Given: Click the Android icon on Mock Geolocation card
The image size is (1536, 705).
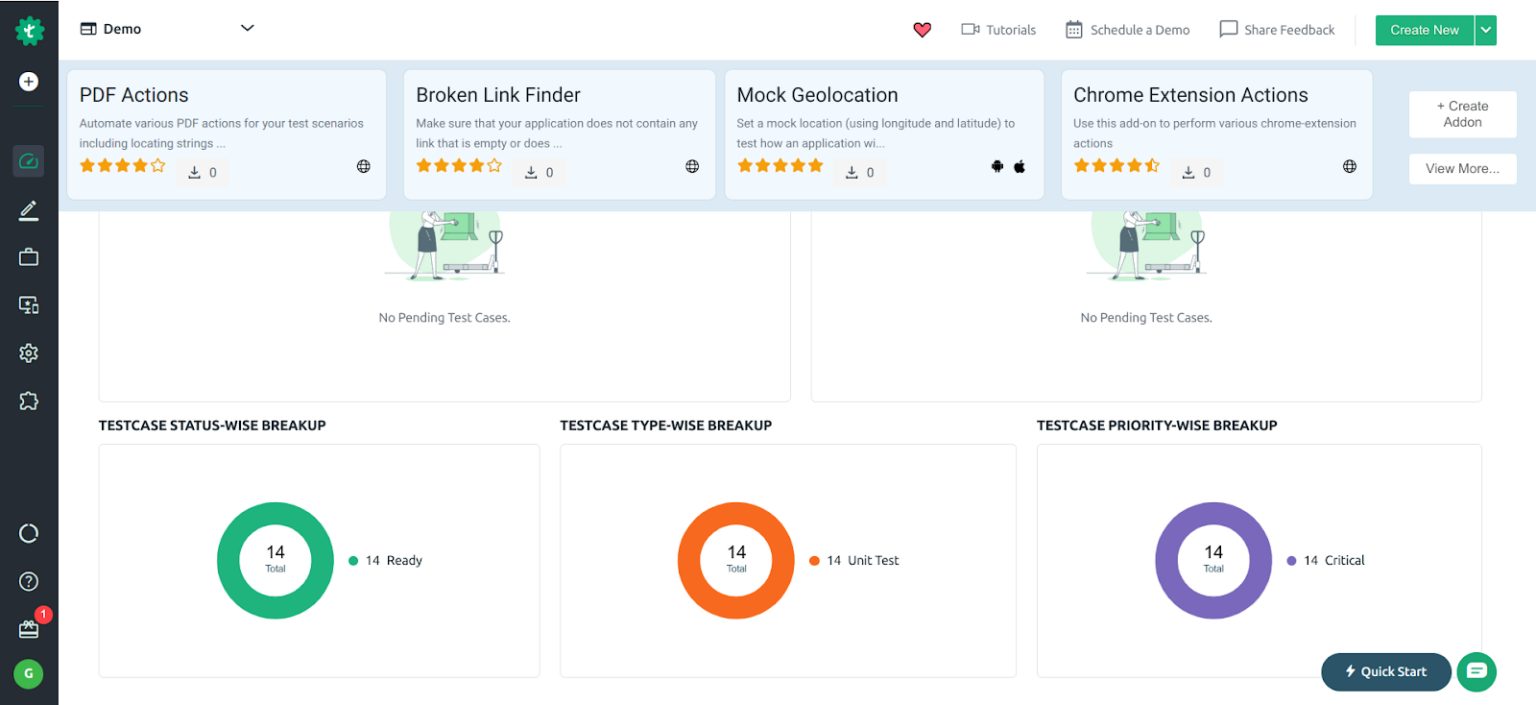Looking at the screenshot, I should point(997,167).
